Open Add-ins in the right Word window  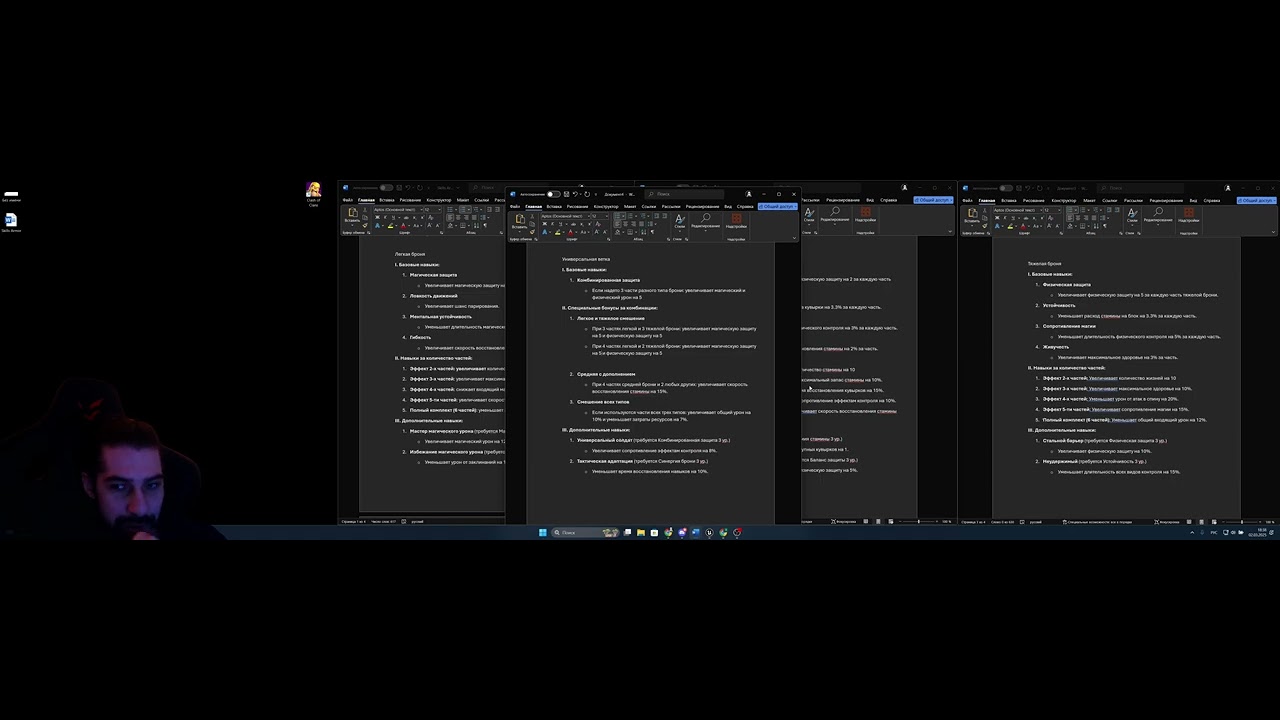coord(1189,215)
